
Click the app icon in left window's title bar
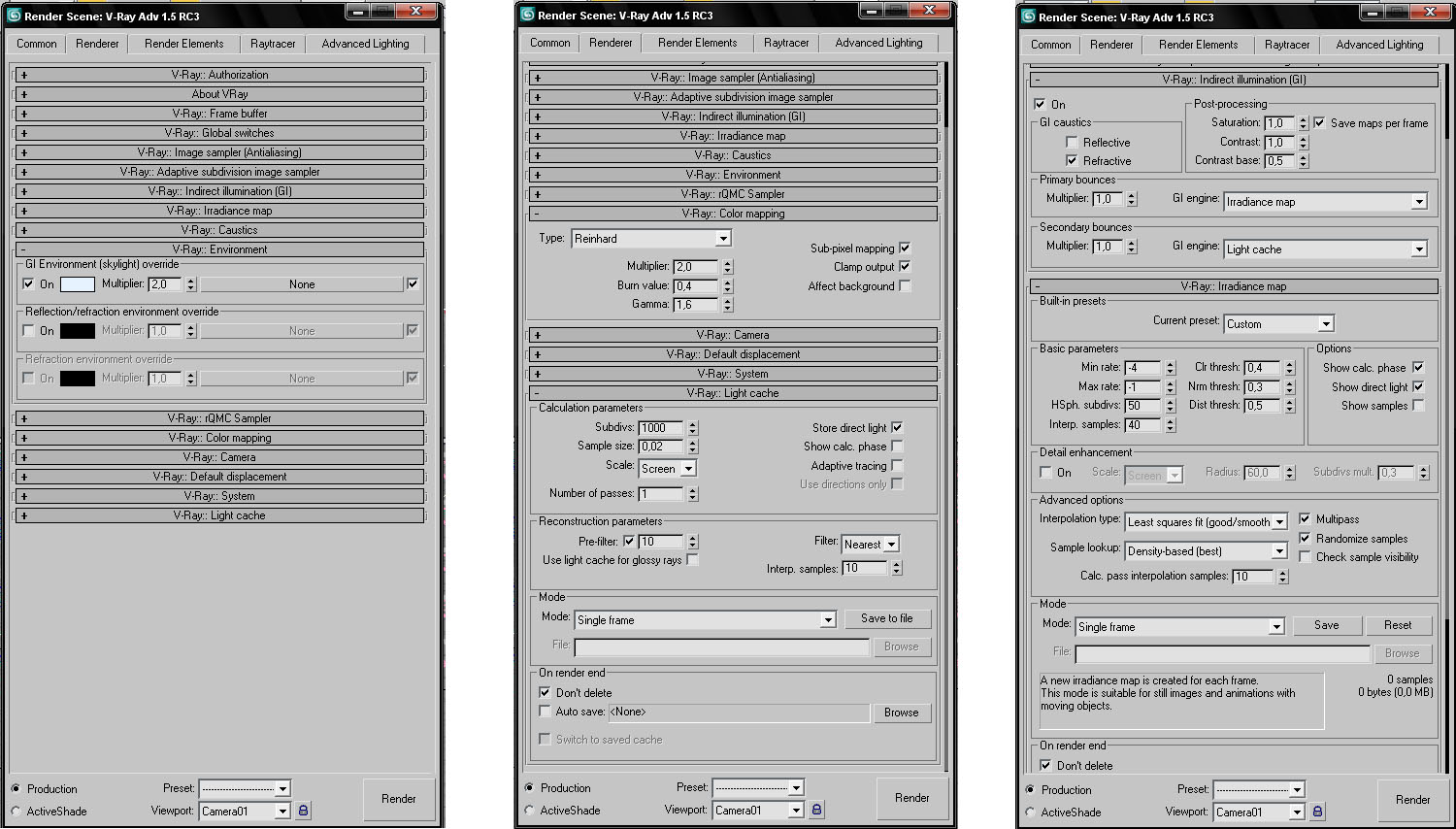coord(15,16)
